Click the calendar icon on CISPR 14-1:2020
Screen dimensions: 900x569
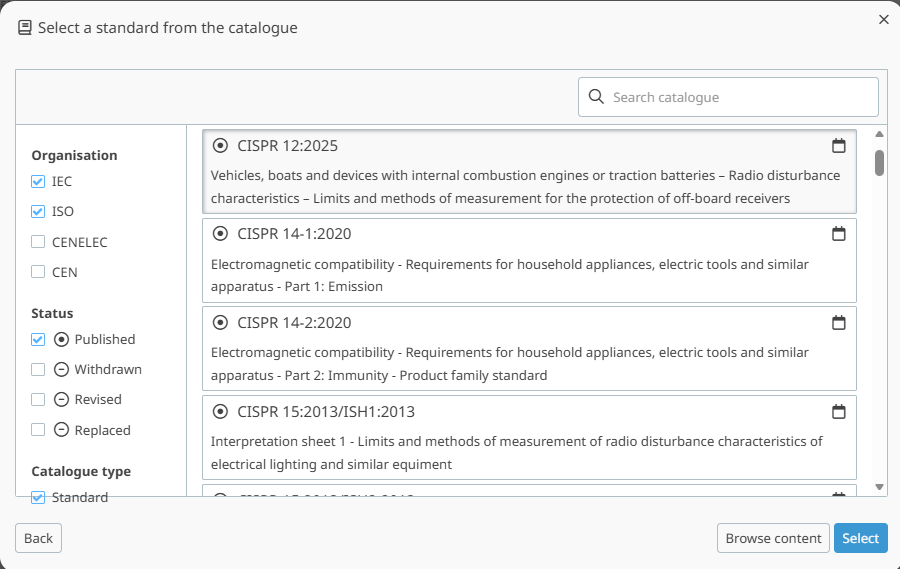point(839,234)
